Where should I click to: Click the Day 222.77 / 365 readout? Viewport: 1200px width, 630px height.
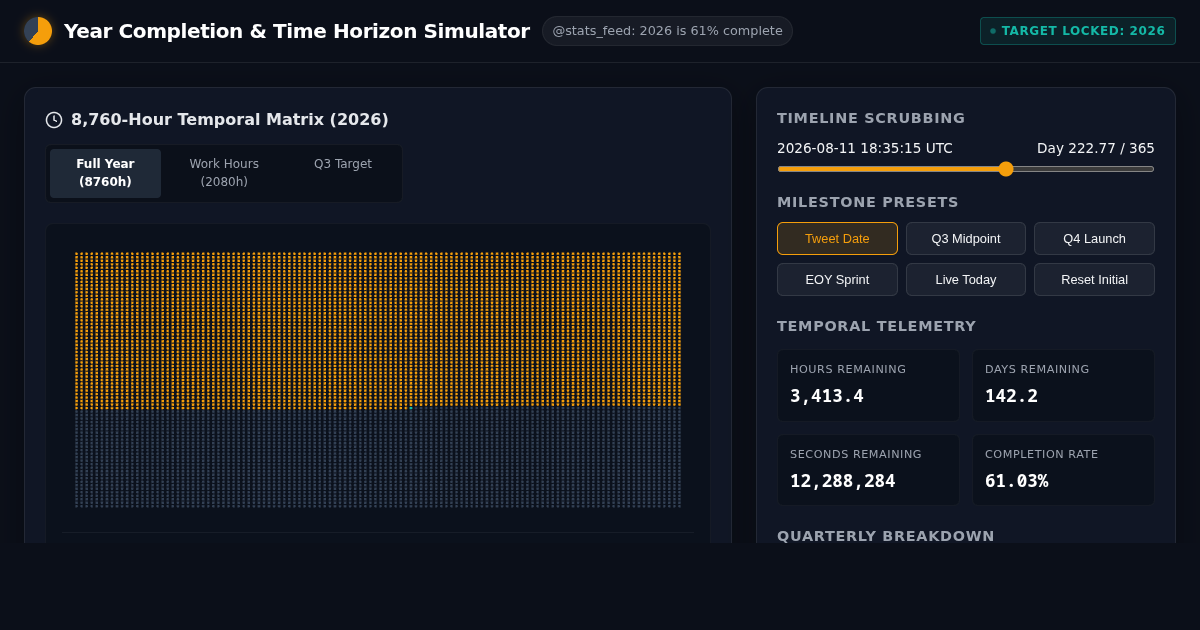1096,148
